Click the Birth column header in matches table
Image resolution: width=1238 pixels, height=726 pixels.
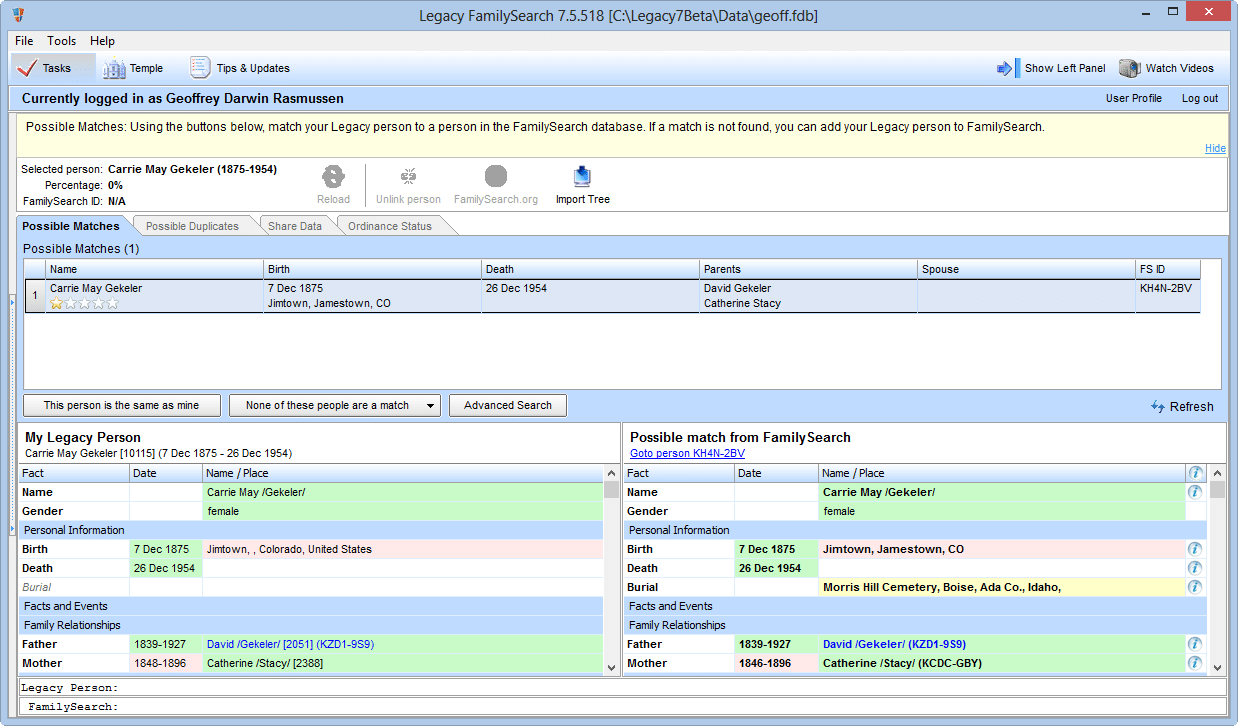tap(372, 269)
